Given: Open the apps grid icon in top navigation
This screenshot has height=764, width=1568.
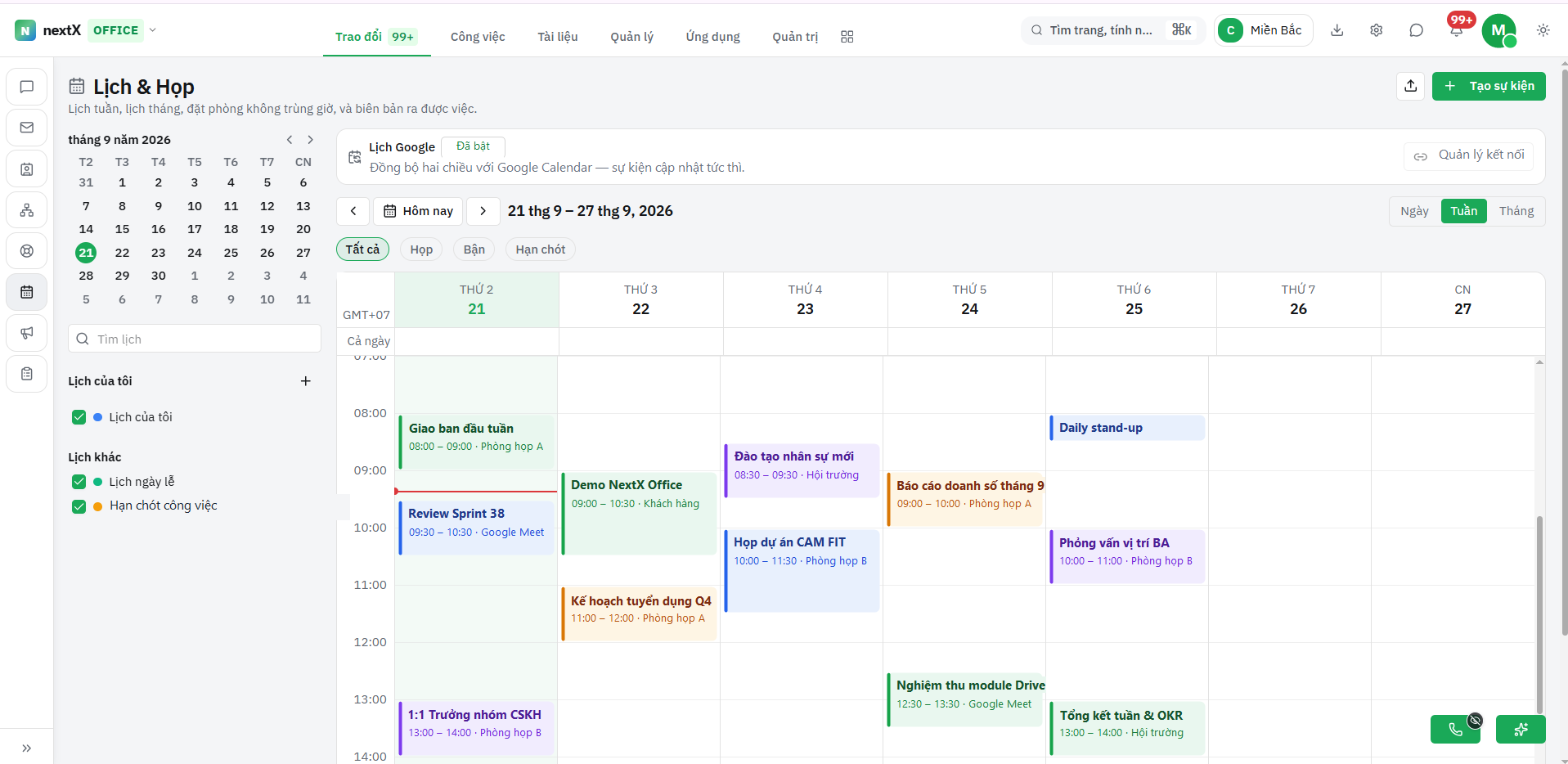Looking at the screenshot, I should point(847,37).
